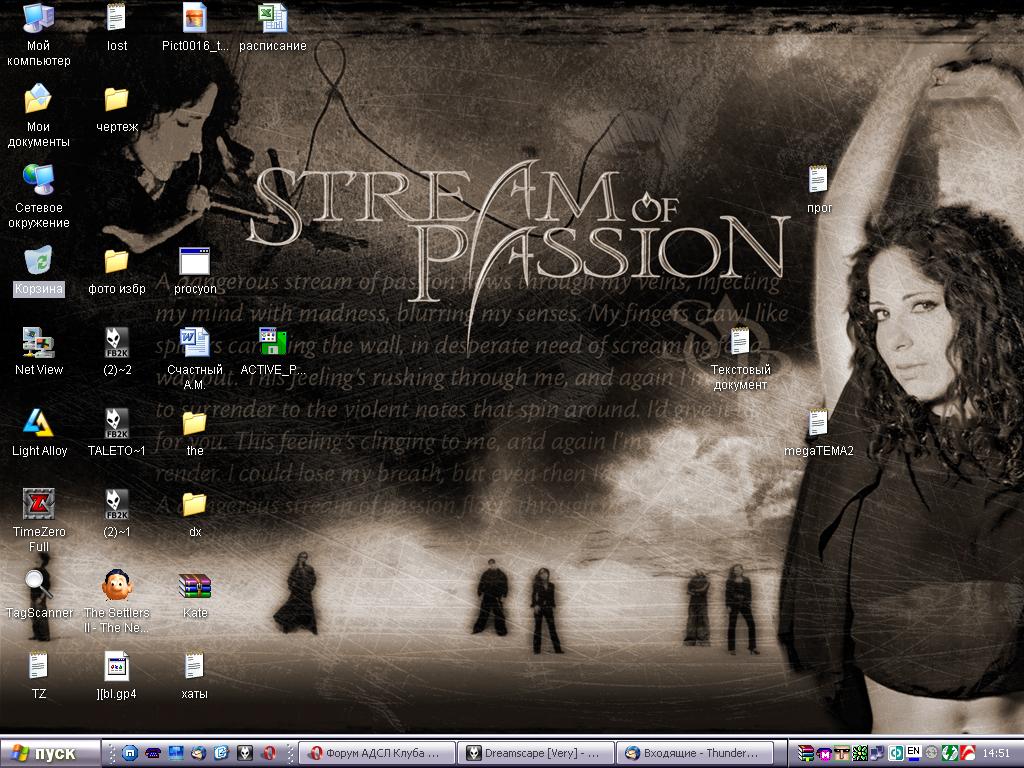Click Thunderbird icon in Quick Launch
The width and height of the screenshot is (1024, 768).
[199, 753]
